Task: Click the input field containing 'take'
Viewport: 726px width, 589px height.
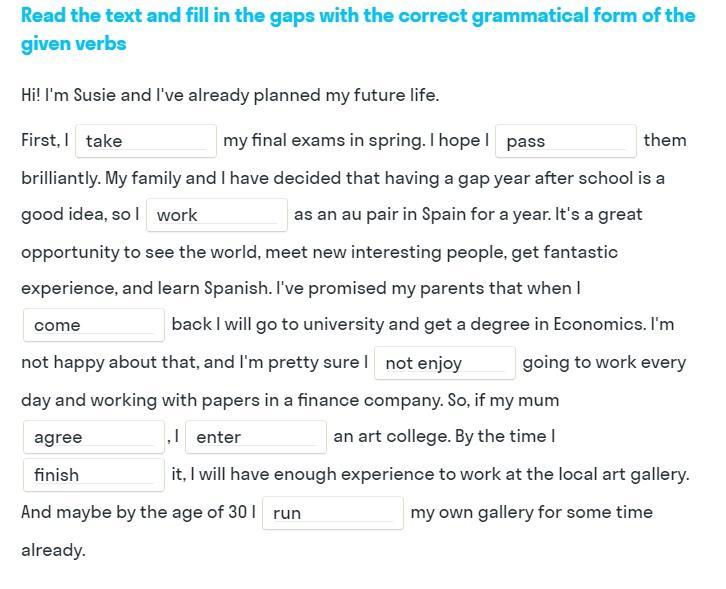Action: point(146,141)
